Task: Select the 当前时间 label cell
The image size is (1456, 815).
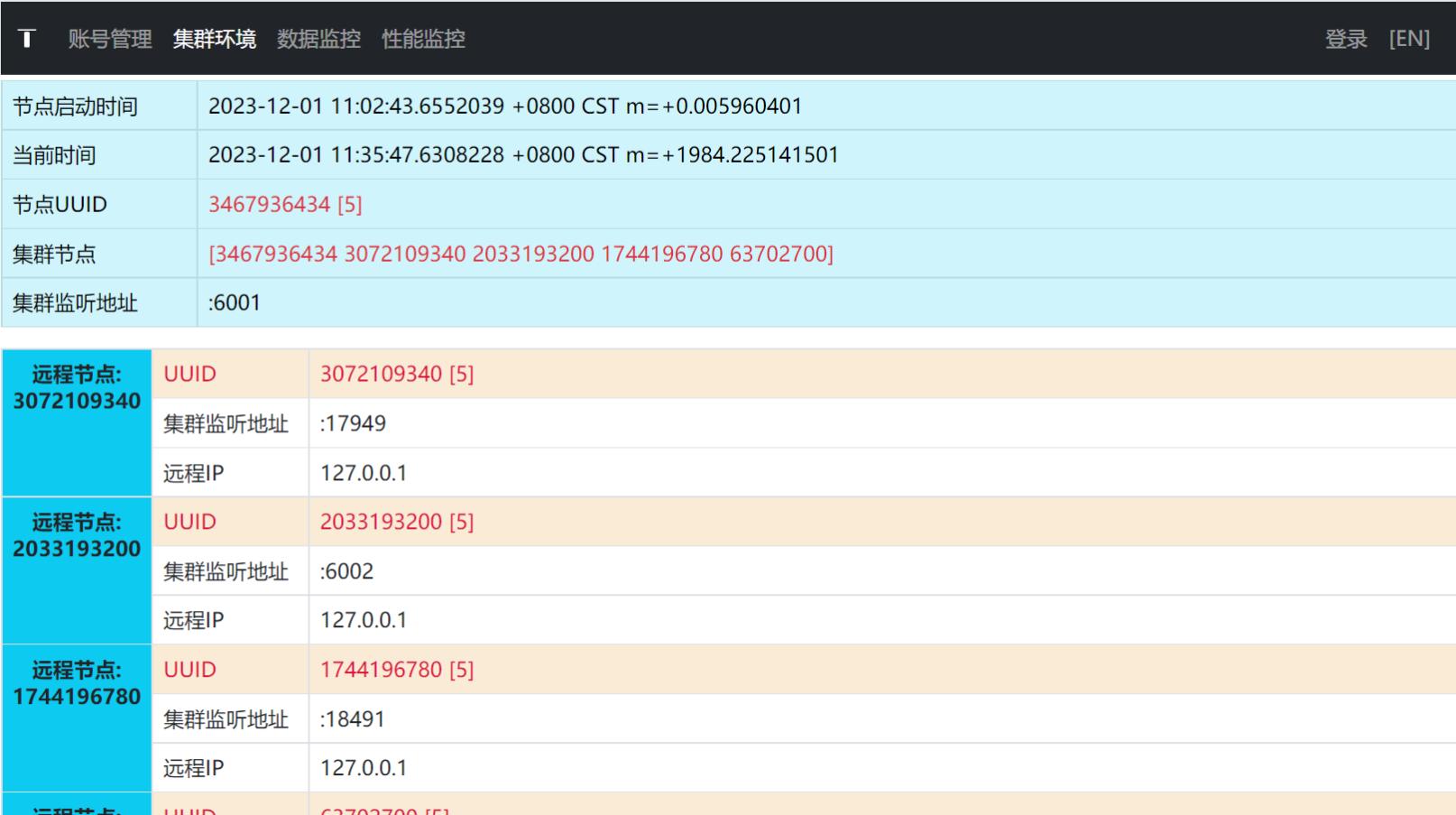Action: pos(99,155)
